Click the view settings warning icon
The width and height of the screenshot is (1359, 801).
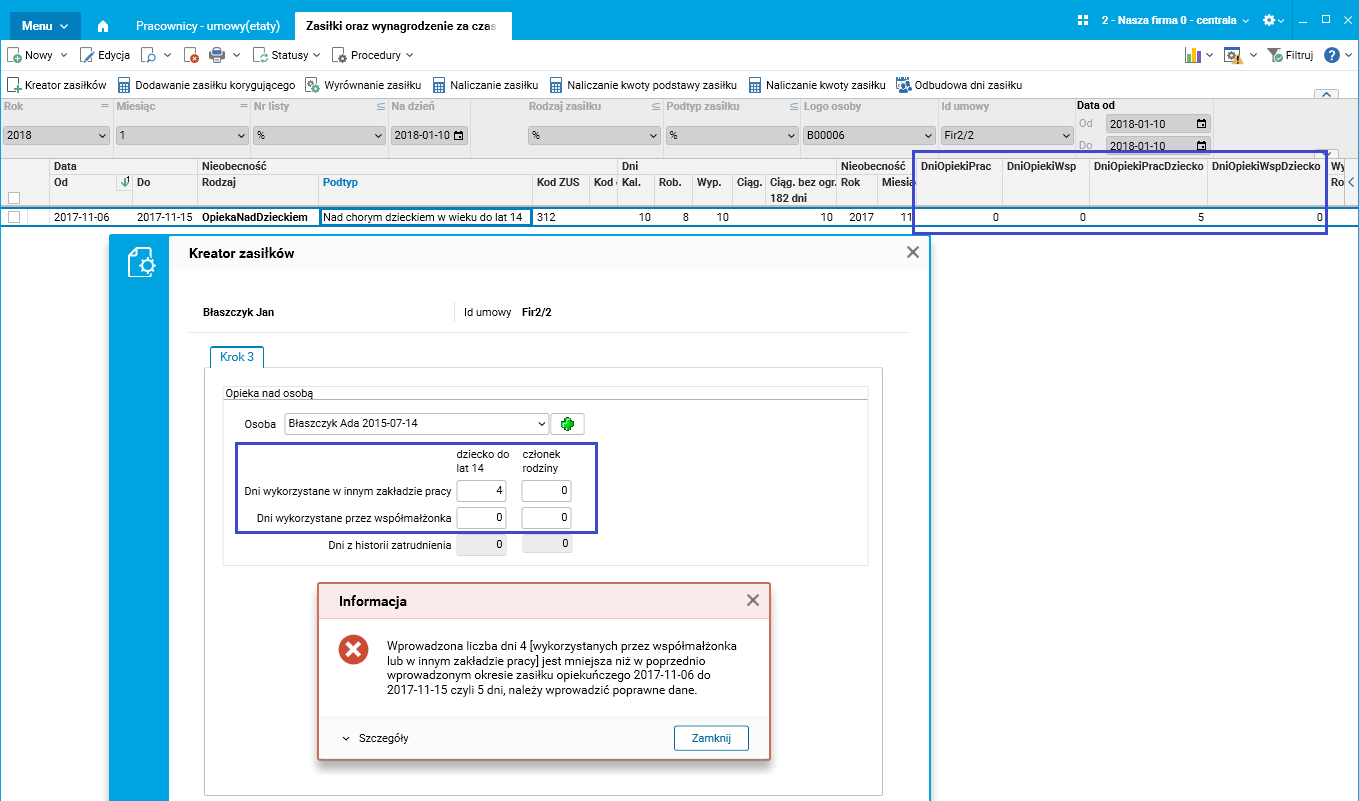click(1234, 56)
